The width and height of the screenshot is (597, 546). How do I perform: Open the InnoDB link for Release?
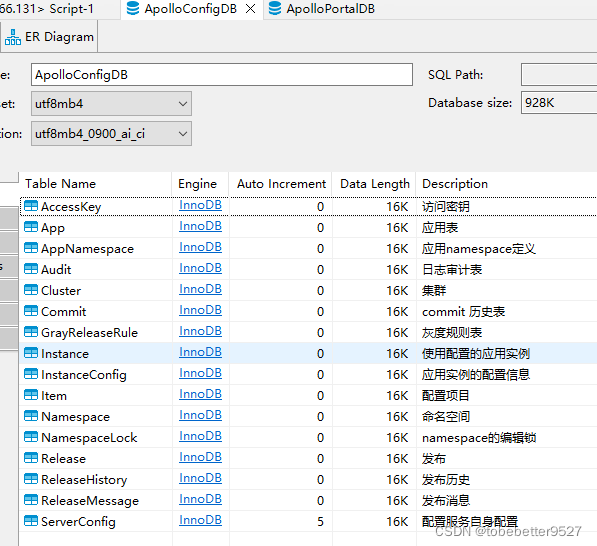200,457
